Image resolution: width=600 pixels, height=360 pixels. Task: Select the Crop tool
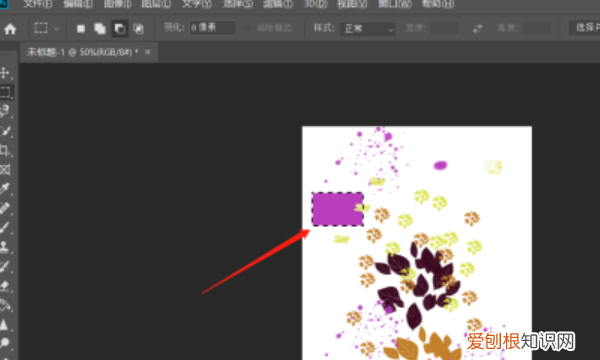5,150
